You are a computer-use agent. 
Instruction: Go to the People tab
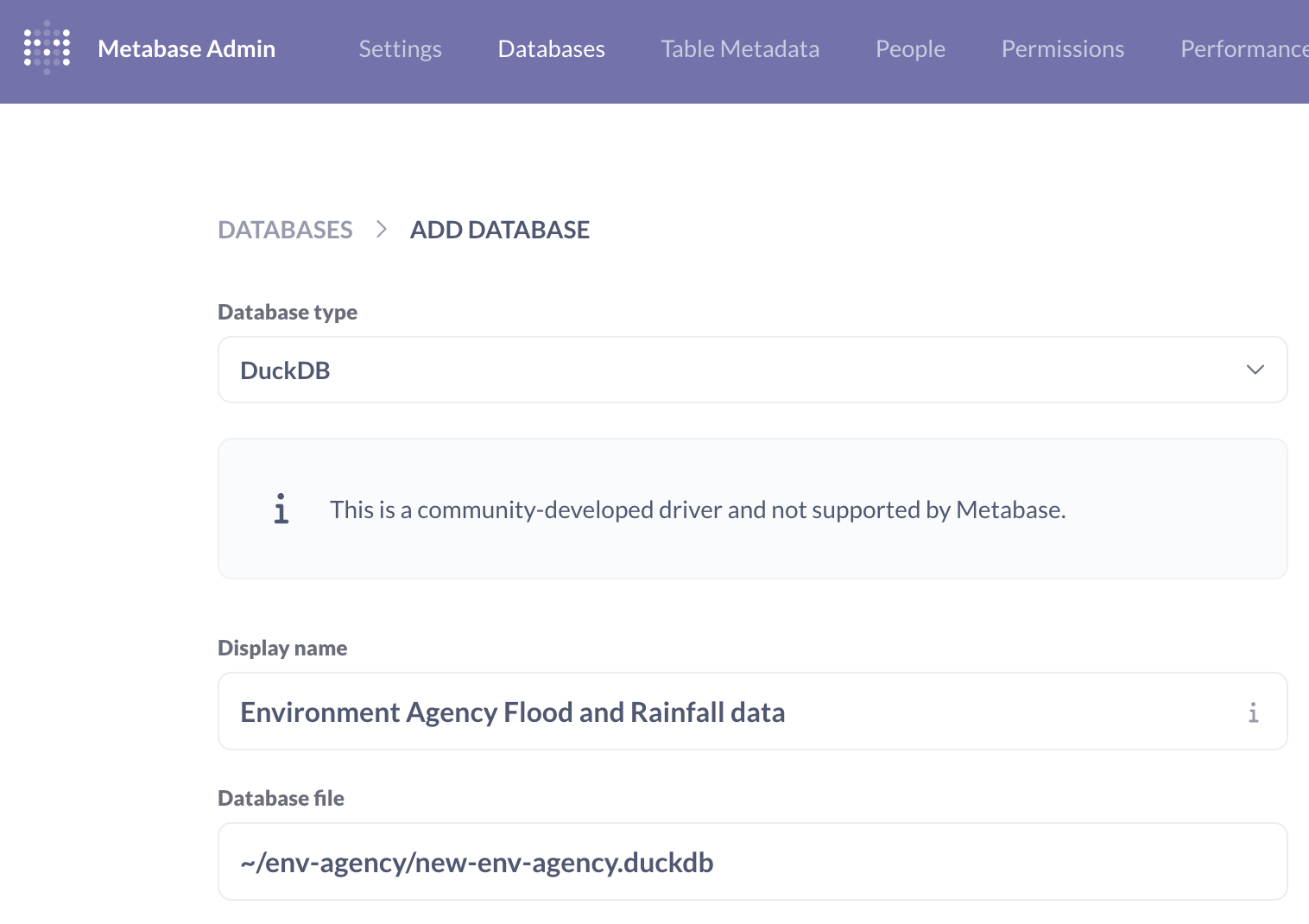coord(910,49)
